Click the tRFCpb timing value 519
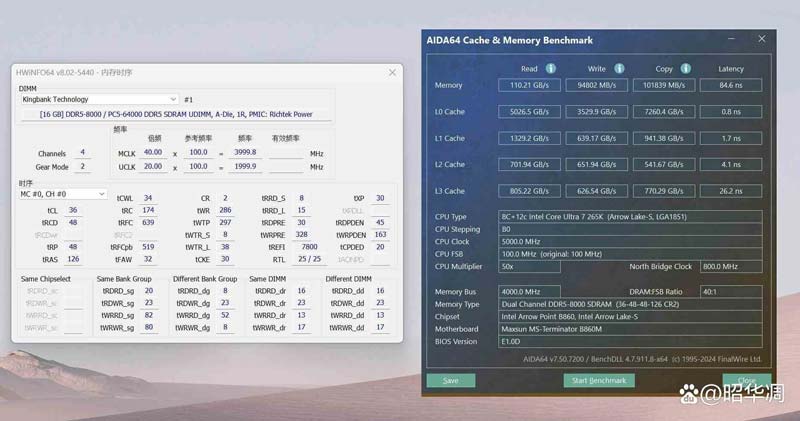The width and height of the screenshot is (800, 421). tap(148, 247)
